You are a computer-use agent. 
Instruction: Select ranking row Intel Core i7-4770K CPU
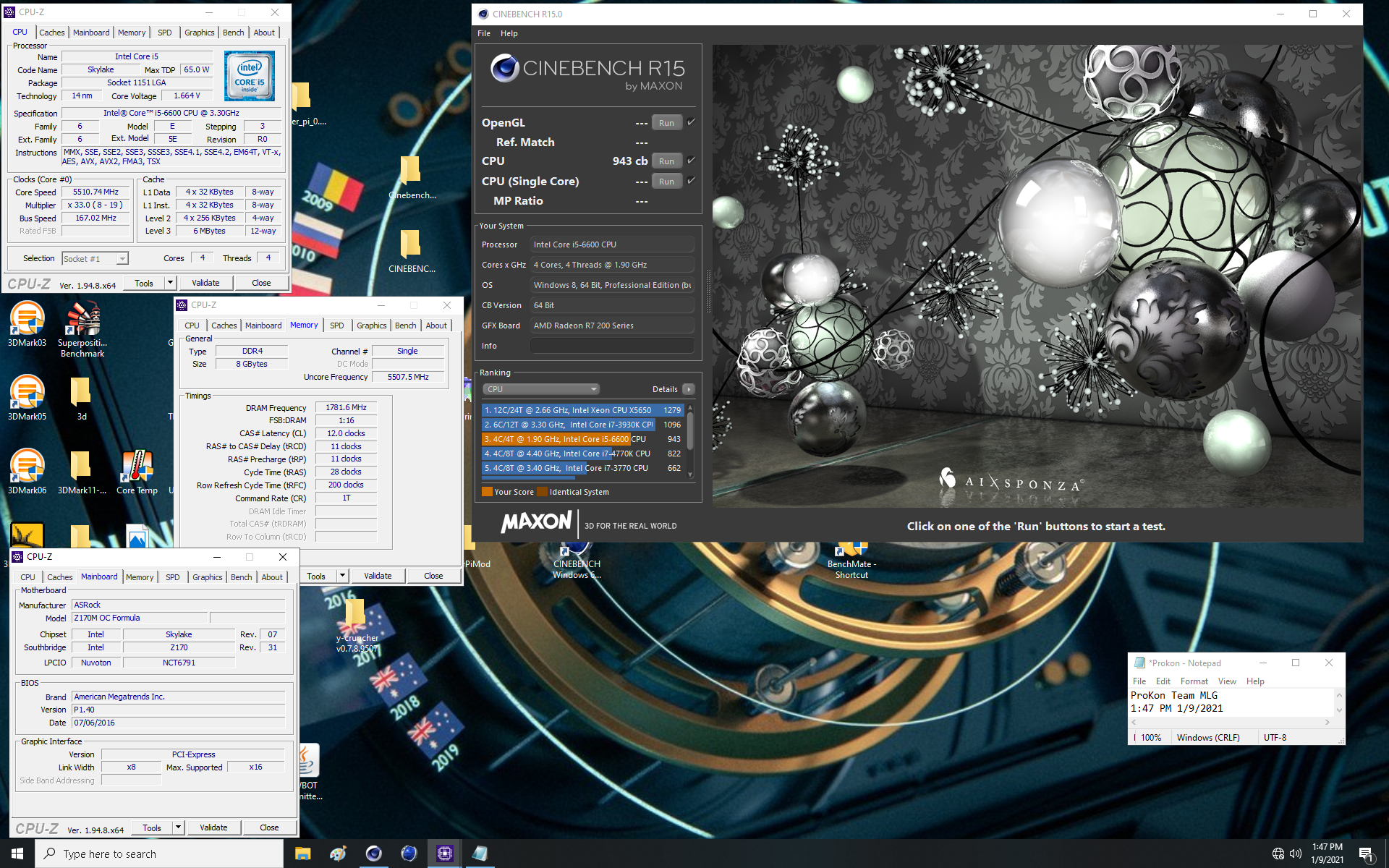click(582, 454)
